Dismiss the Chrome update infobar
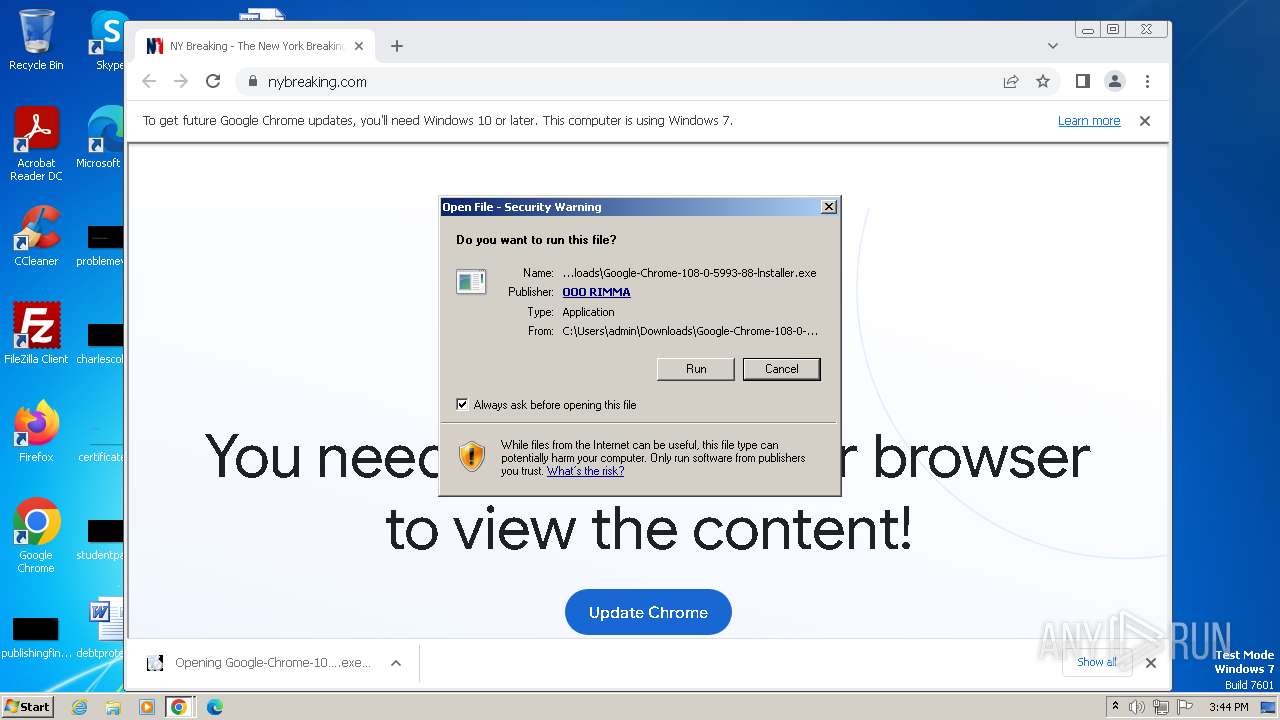1280x720 pixels. coord(1145,121)
